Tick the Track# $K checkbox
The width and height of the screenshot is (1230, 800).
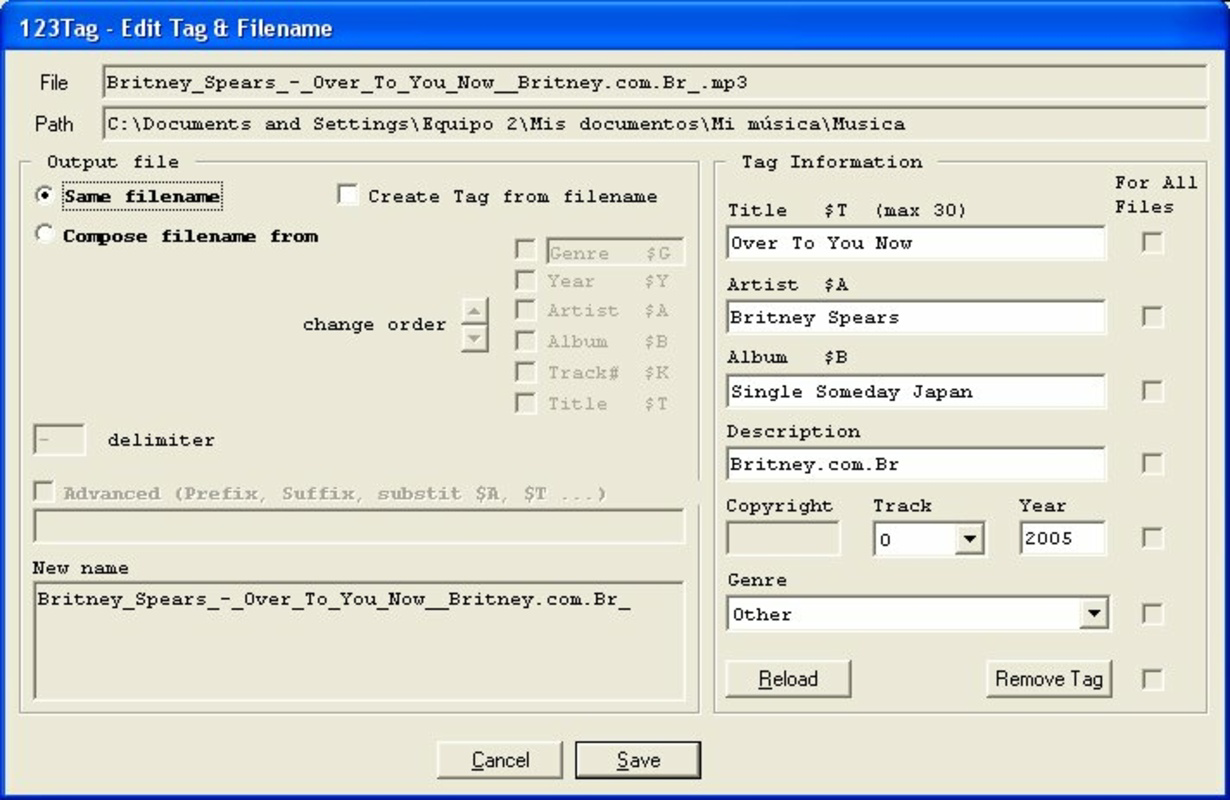click(525, 372)
